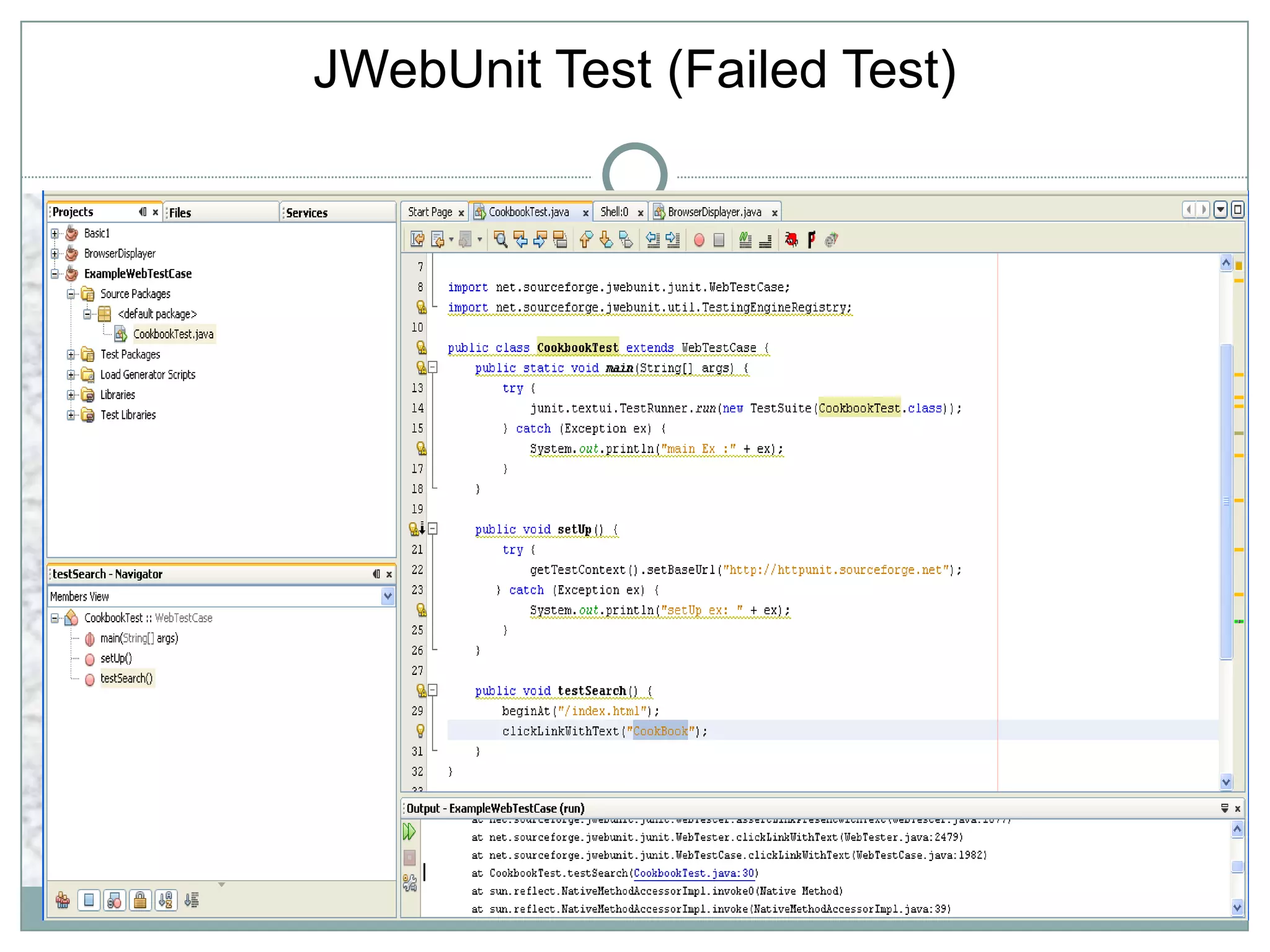This screenshot has width=1270, height=952.
Task: Expand the Test Packages tree node
Action: click(71, 355)
